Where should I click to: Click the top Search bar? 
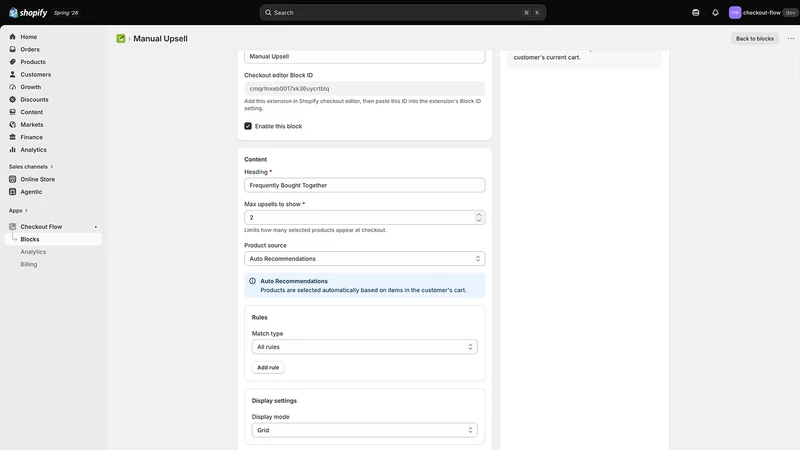click(x=403, y=13)
